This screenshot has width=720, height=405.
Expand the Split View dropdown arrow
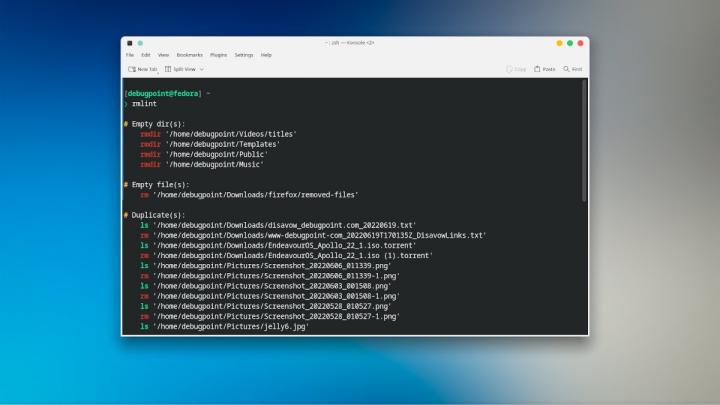click(x=202, y=69)
